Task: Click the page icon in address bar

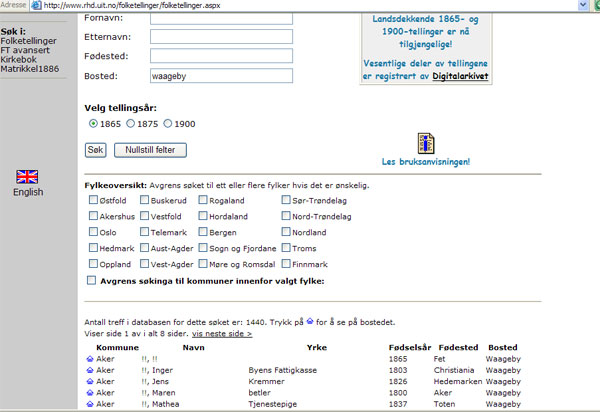Action: (x=36, y=5)
